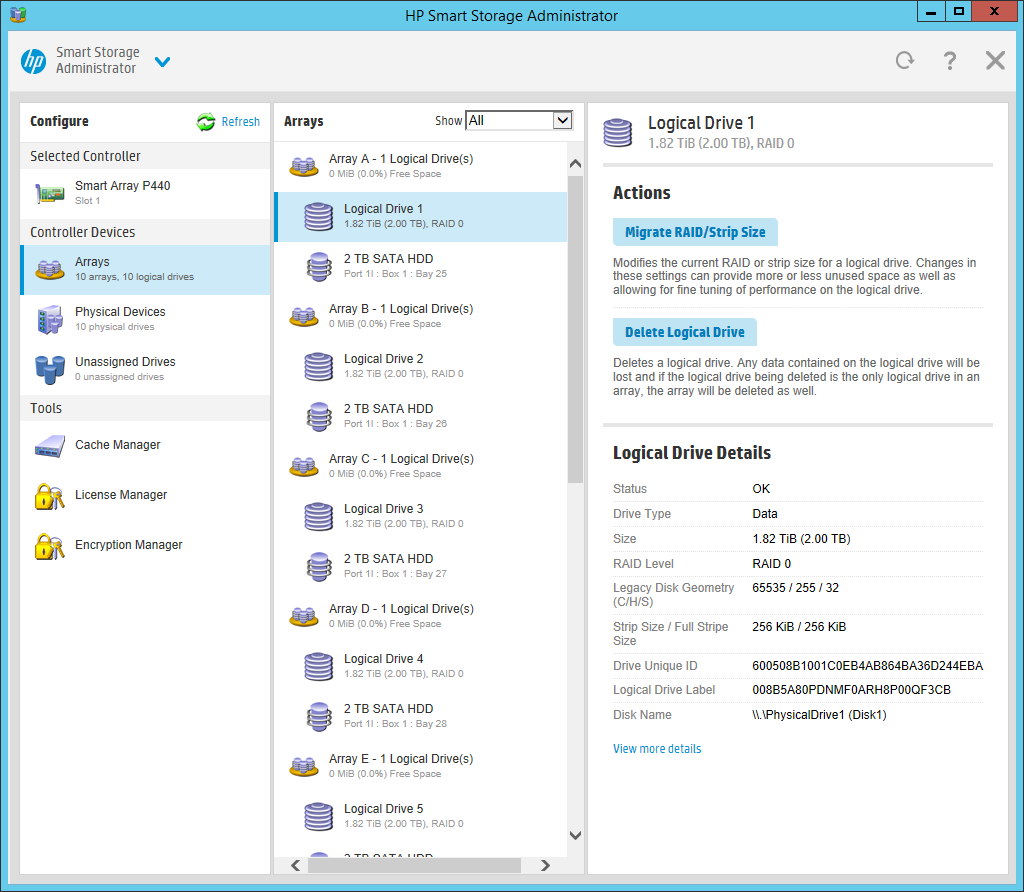Click the Migrate RAID/Strip Size button

coord(694,232)
